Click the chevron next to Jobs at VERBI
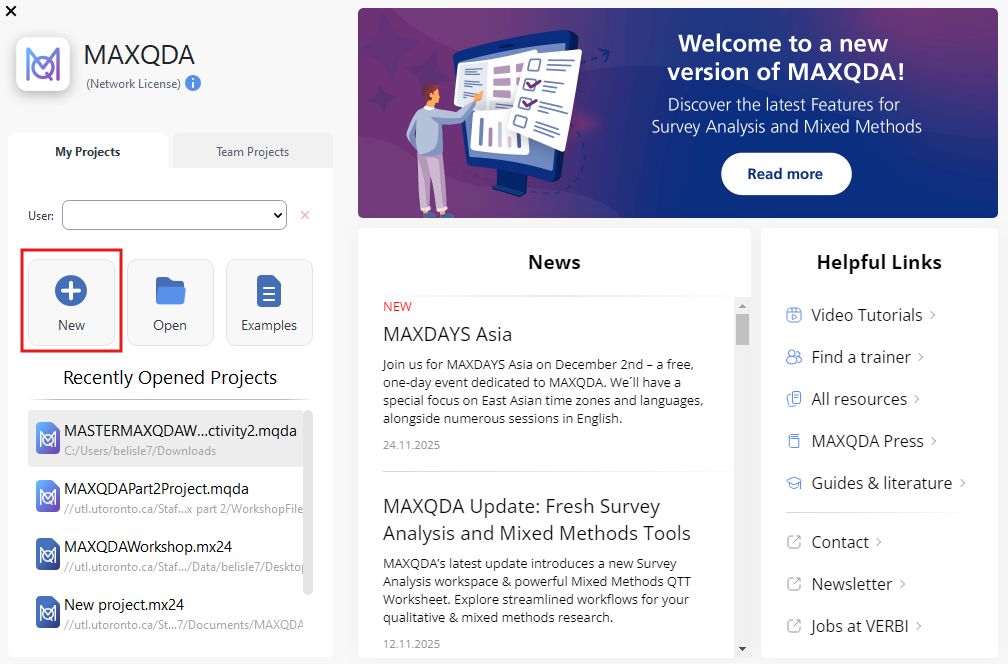Image resolution: width=1008 pixels, height=664 pixels. click(919, 626)
